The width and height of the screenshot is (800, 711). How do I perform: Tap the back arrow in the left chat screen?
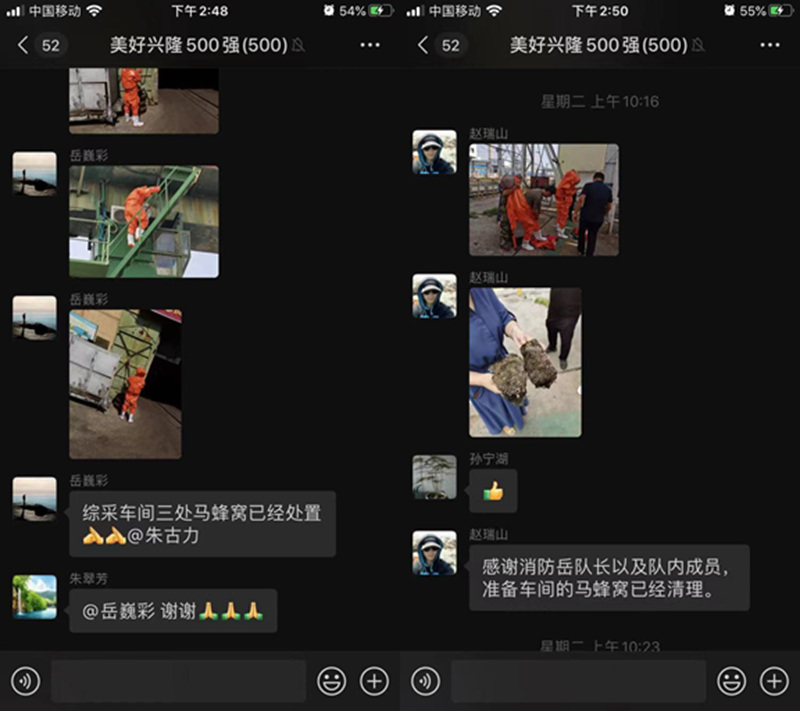pyautogui.click(x=22, y=45)
